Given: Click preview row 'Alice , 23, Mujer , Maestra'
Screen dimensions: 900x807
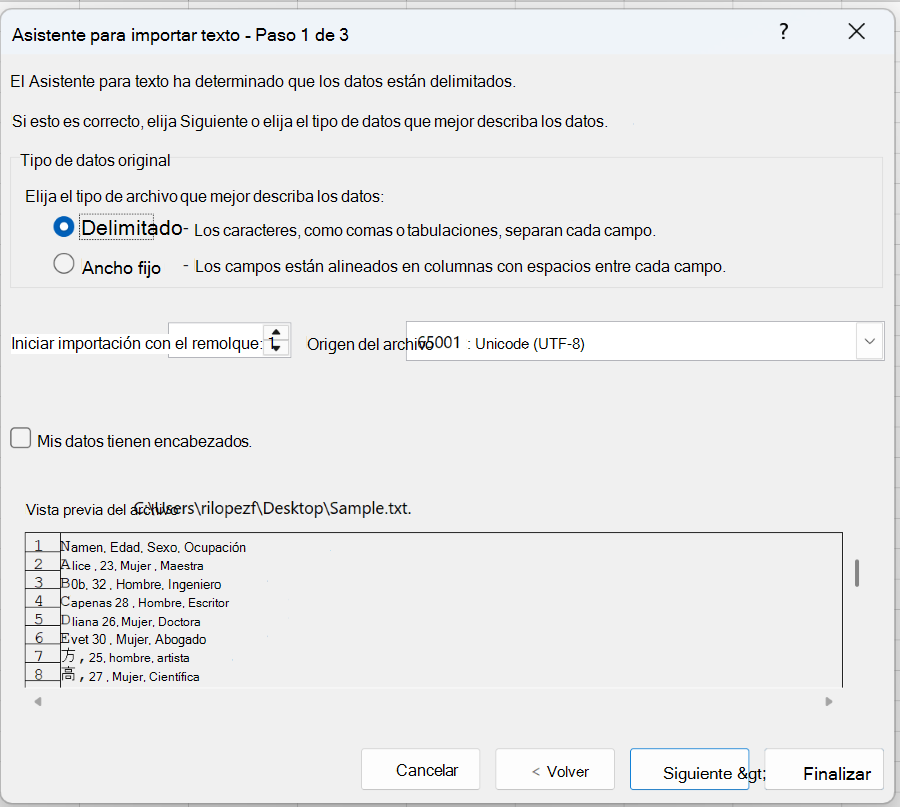Looking at the screenshot, I should pyautogui.click(x=132, y=565).
